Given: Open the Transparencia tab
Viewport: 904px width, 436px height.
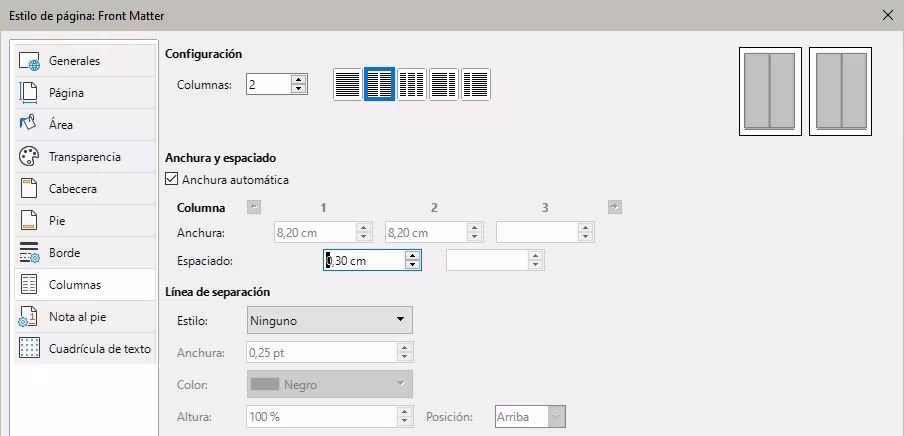Looking at the screenshot, I should 84,157.
